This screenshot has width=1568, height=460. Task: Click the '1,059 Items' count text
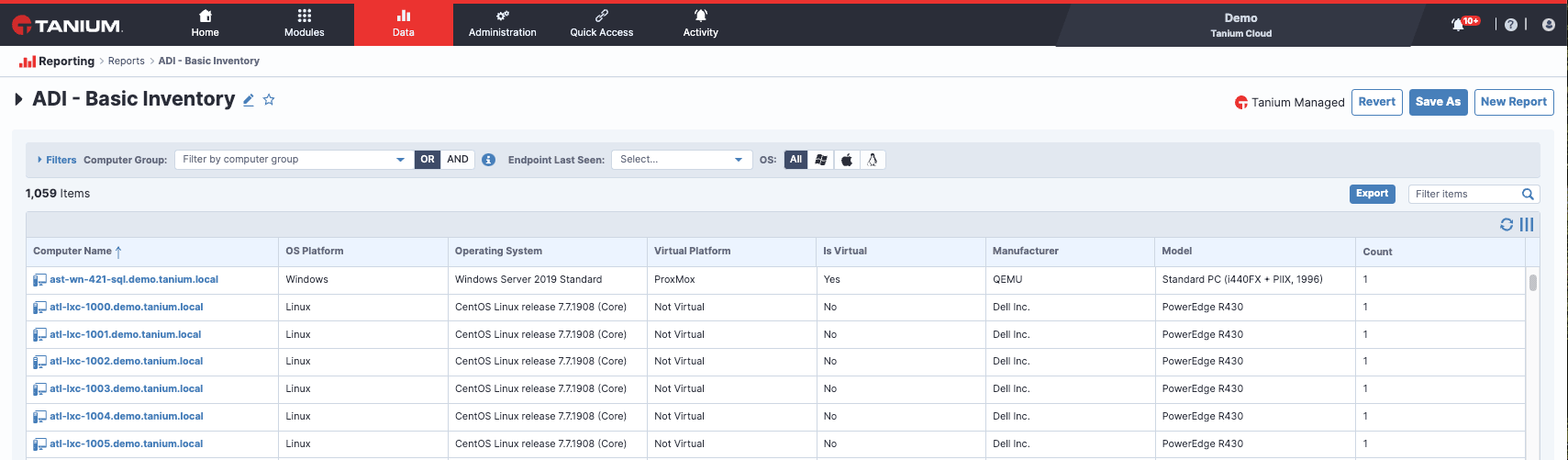(x=58, y=194)
